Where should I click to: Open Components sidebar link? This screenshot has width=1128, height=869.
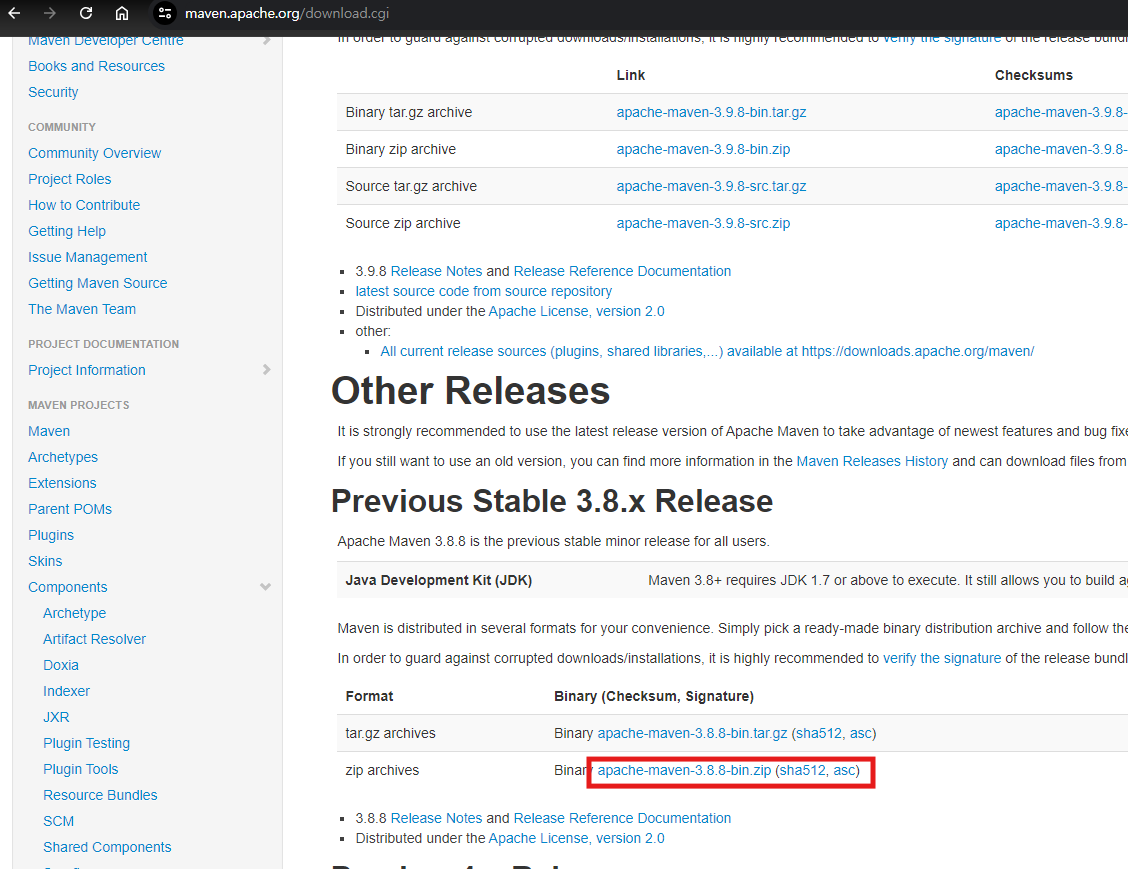(x=68, y=587)
